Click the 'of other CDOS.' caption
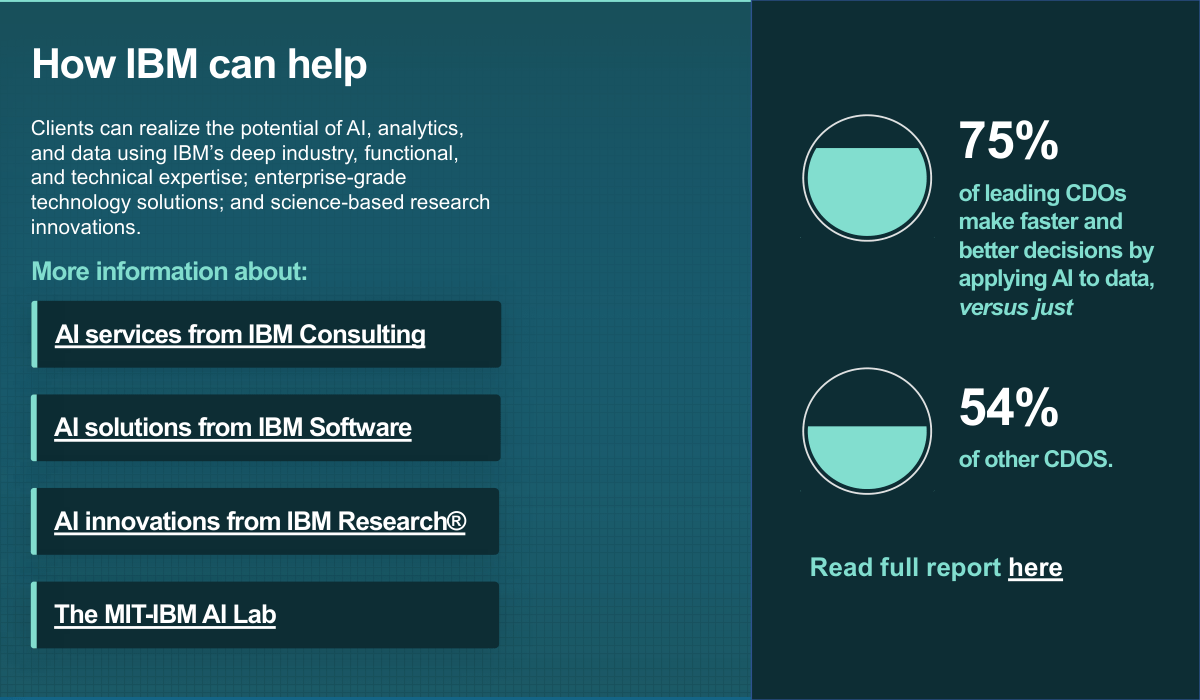The image size is (1200, 700). [x=1036, y=460]
